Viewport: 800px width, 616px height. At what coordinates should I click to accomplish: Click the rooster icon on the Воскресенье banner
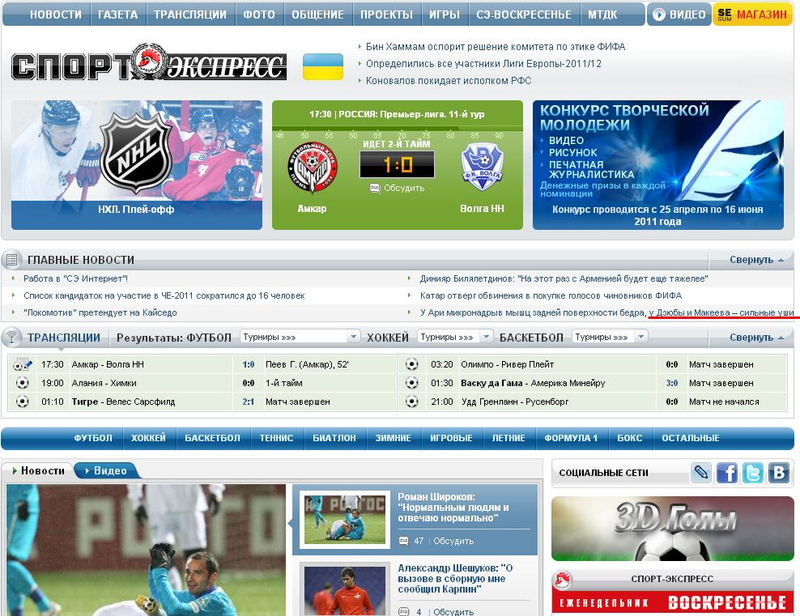pos(563,581)
